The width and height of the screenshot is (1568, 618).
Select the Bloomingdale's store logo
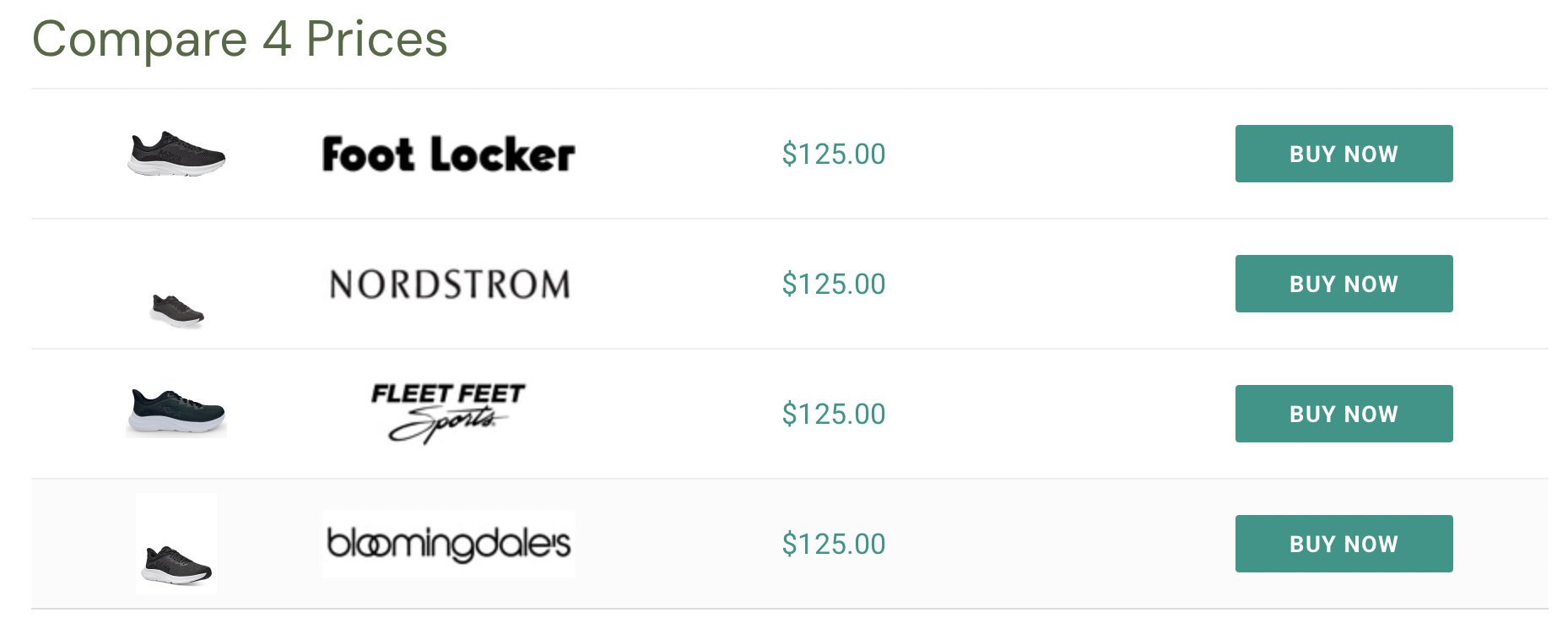[449, 544]
